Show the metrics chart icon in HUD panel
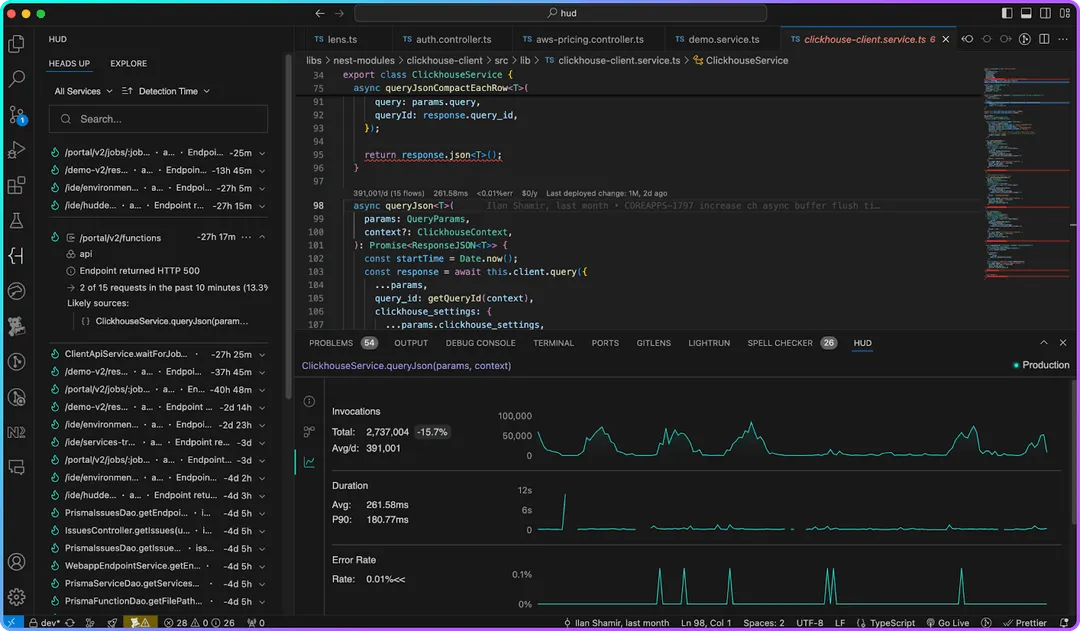This screenshot has height=631, width=1080. (309, 461)
